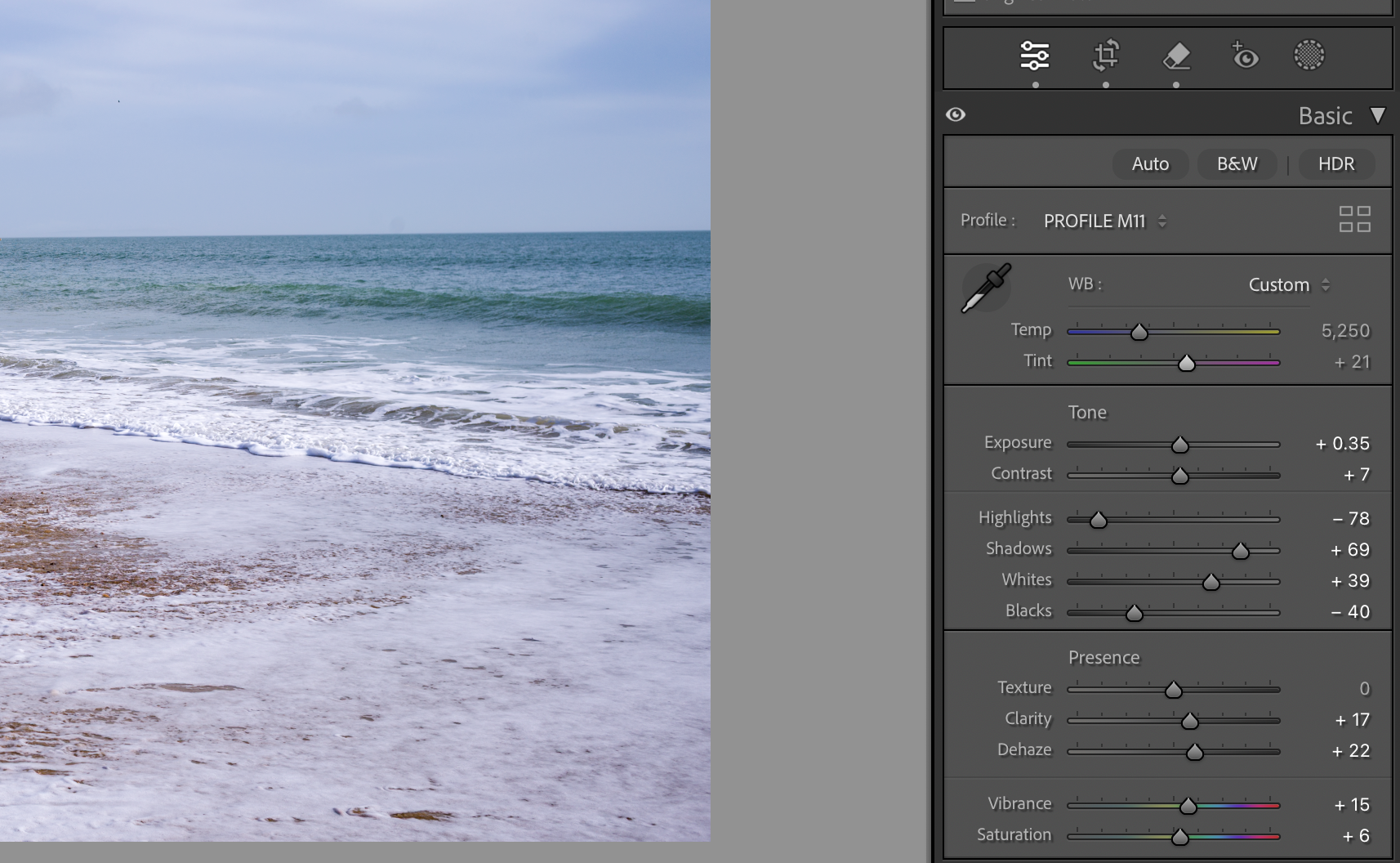Open the Red Eye correction tool
The height and width of the screenshot is (863, 1400).
[x=1244, y=56]
